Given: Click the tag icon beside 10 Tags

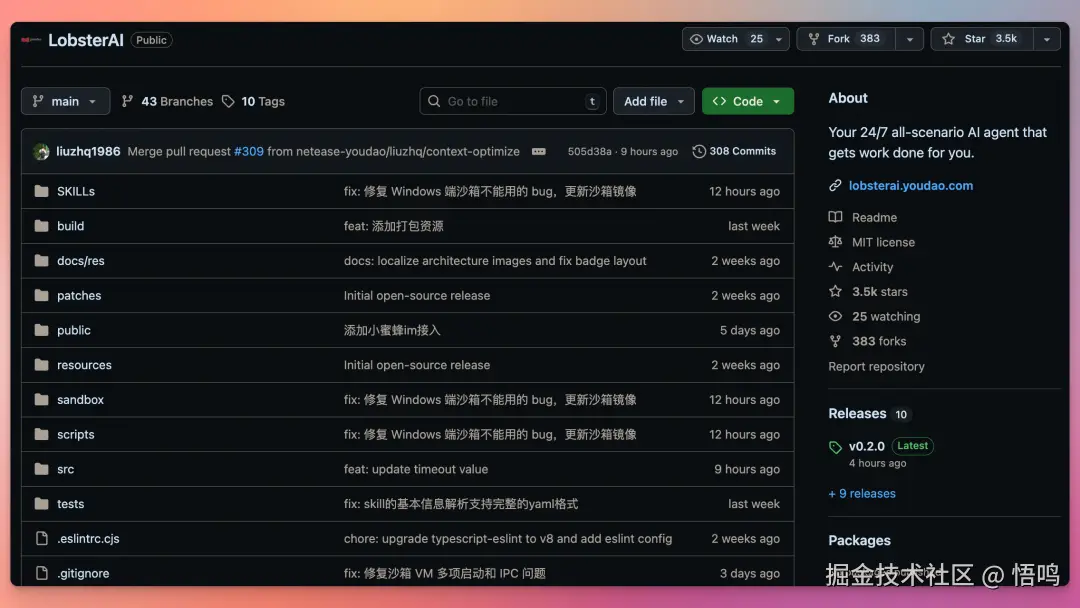Looking at the screenshot, I should click(228, 101).
